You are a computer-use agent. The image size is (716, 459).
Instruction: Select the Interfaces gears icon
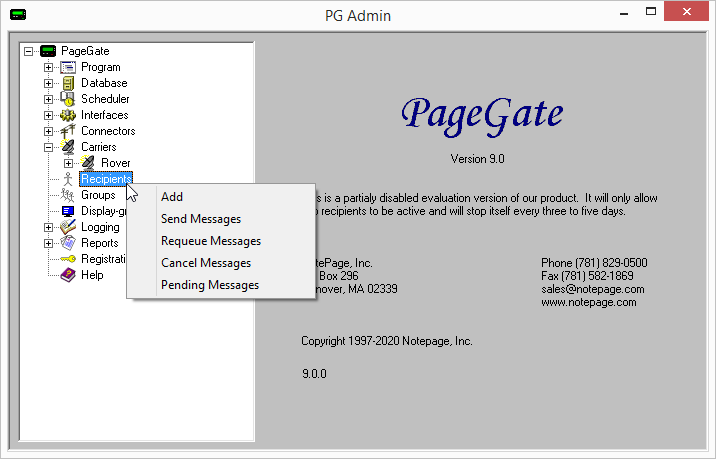68,116
